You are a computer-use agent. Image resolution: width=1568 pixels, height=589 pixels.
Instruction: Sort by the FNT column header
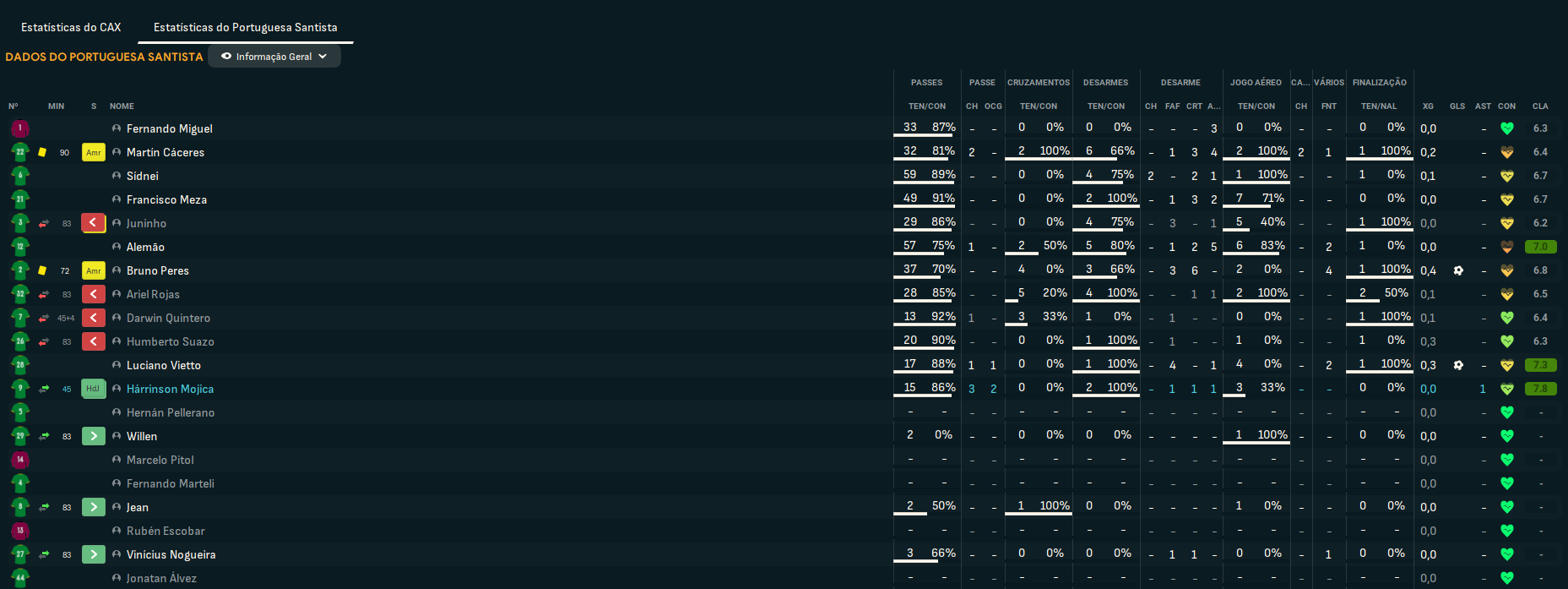click(x=1329, y=106)
